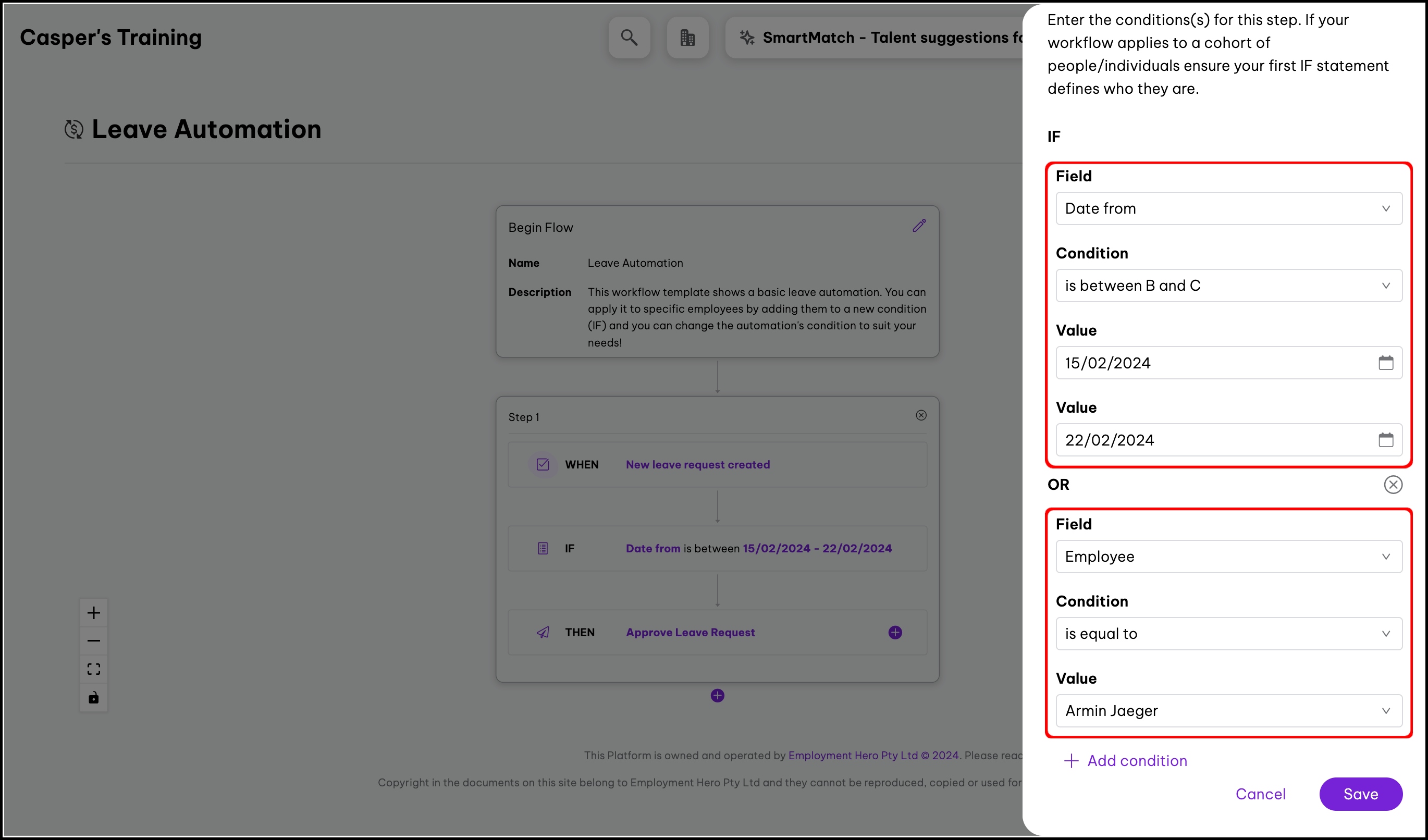The width and height of the screenshot is (1428, 840).
Task: Add new step with bottom plus icon
Action: [718, 696]
